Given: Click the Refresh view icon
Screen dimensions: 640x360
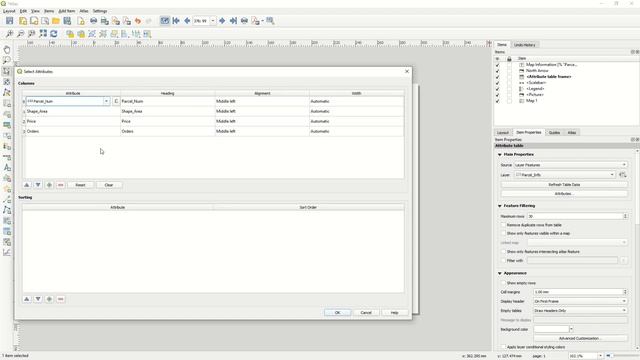Looking at the screenshot, I should 54,34.
